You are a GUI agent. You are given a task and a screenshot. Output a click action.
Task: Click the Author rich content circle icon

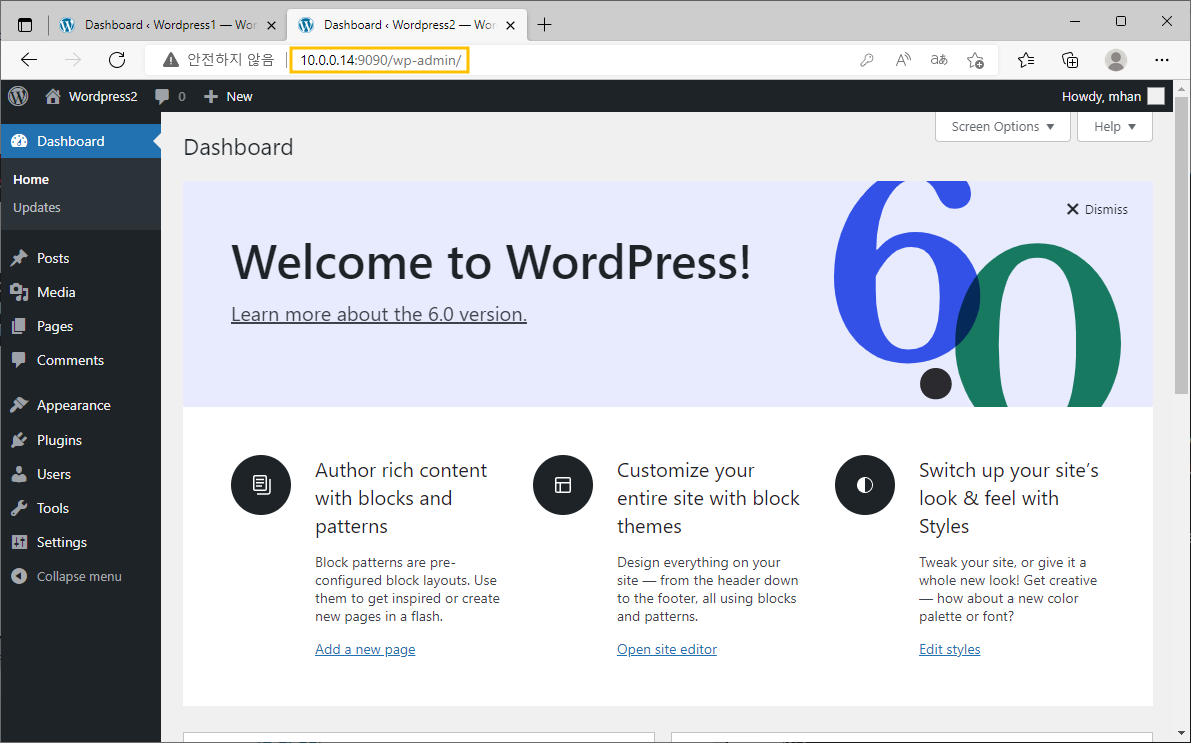pos(261,485)
